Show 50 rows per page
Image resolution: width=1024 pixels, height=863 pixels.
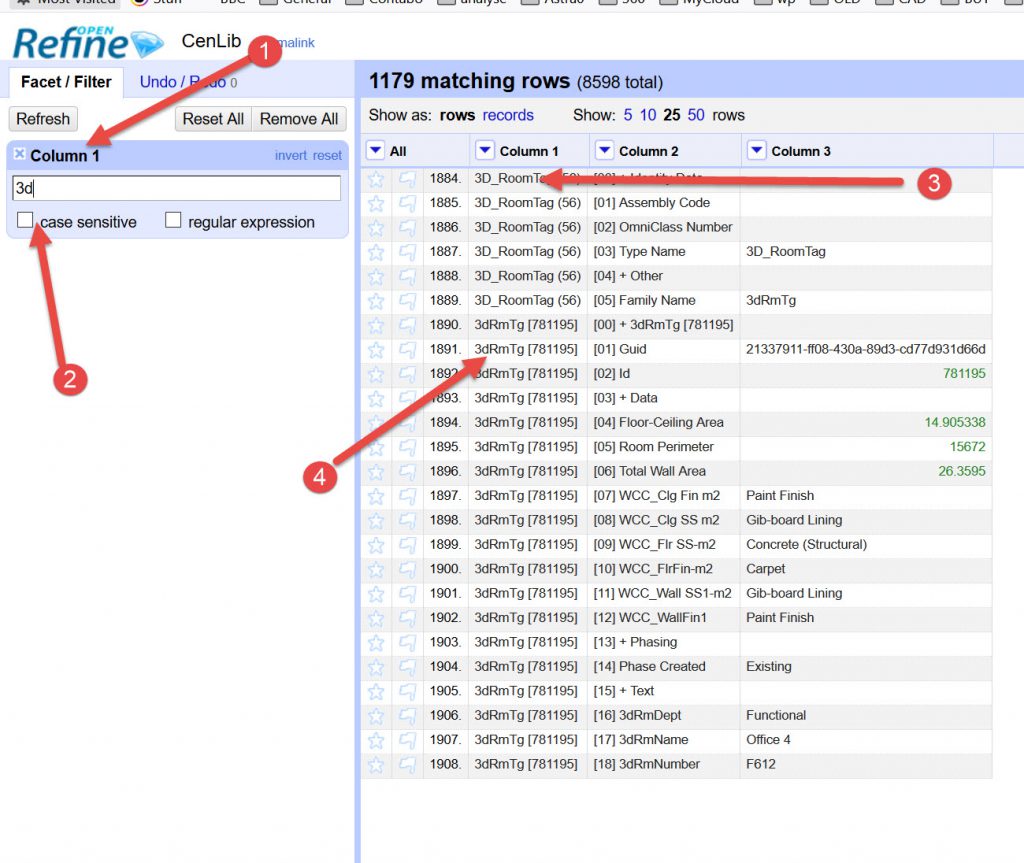point(696,115)
